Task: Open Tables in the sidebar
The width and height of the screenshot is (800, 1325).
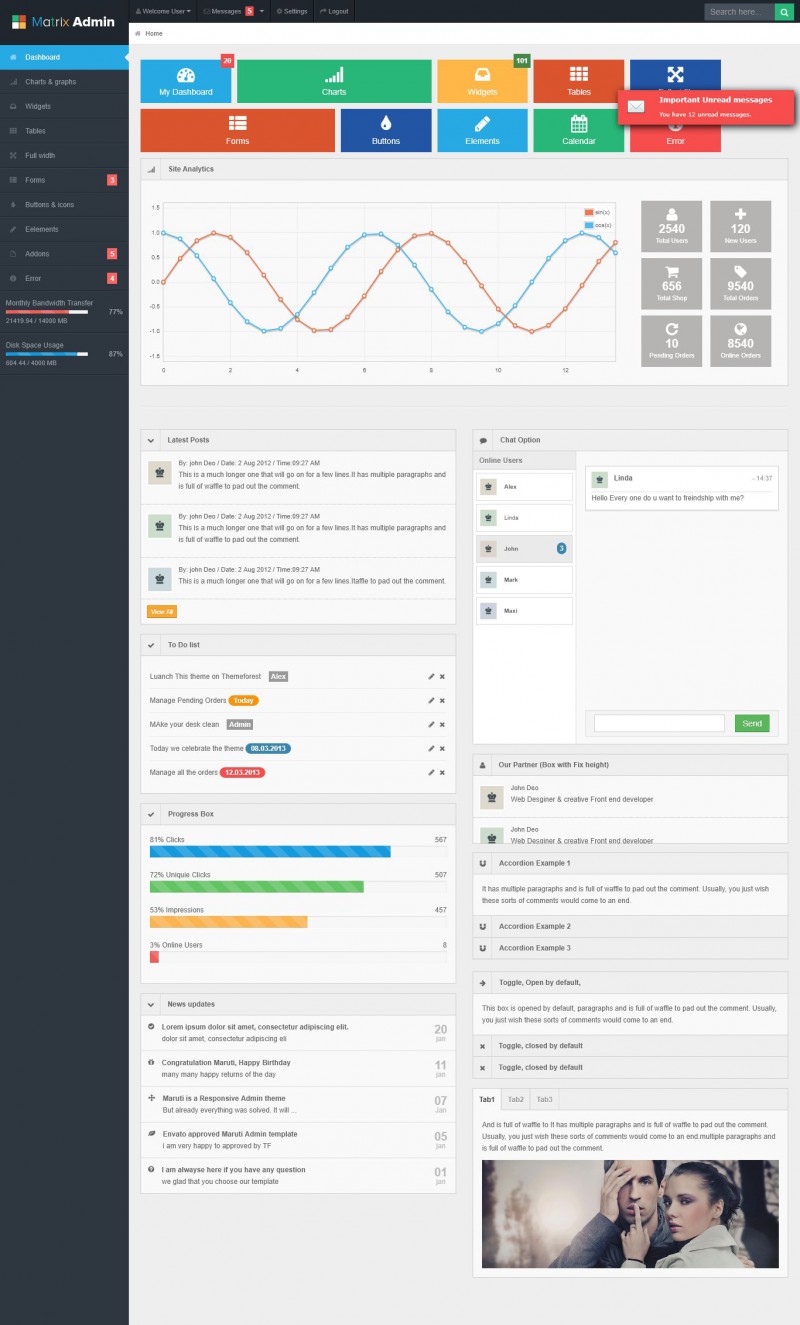Action: [64, 131]
